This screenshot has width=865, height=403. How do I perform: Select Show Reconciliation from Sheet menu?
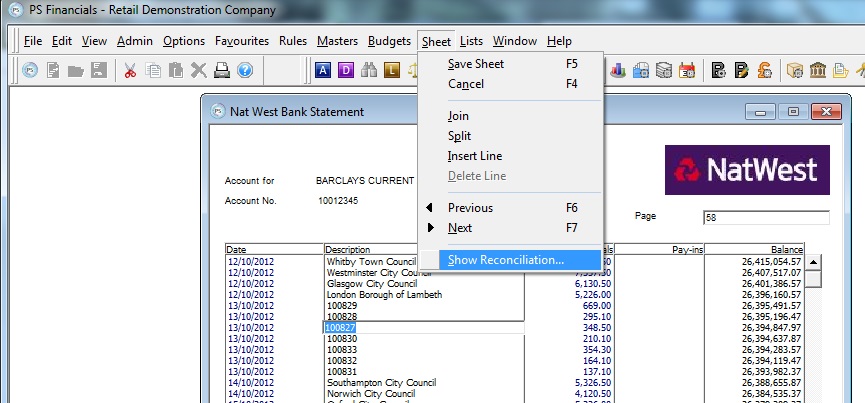(505, 260)
